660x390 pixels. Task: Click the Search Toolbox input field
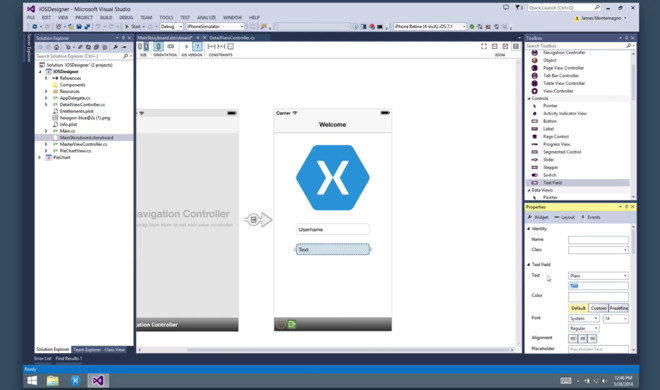pos(576,45)
